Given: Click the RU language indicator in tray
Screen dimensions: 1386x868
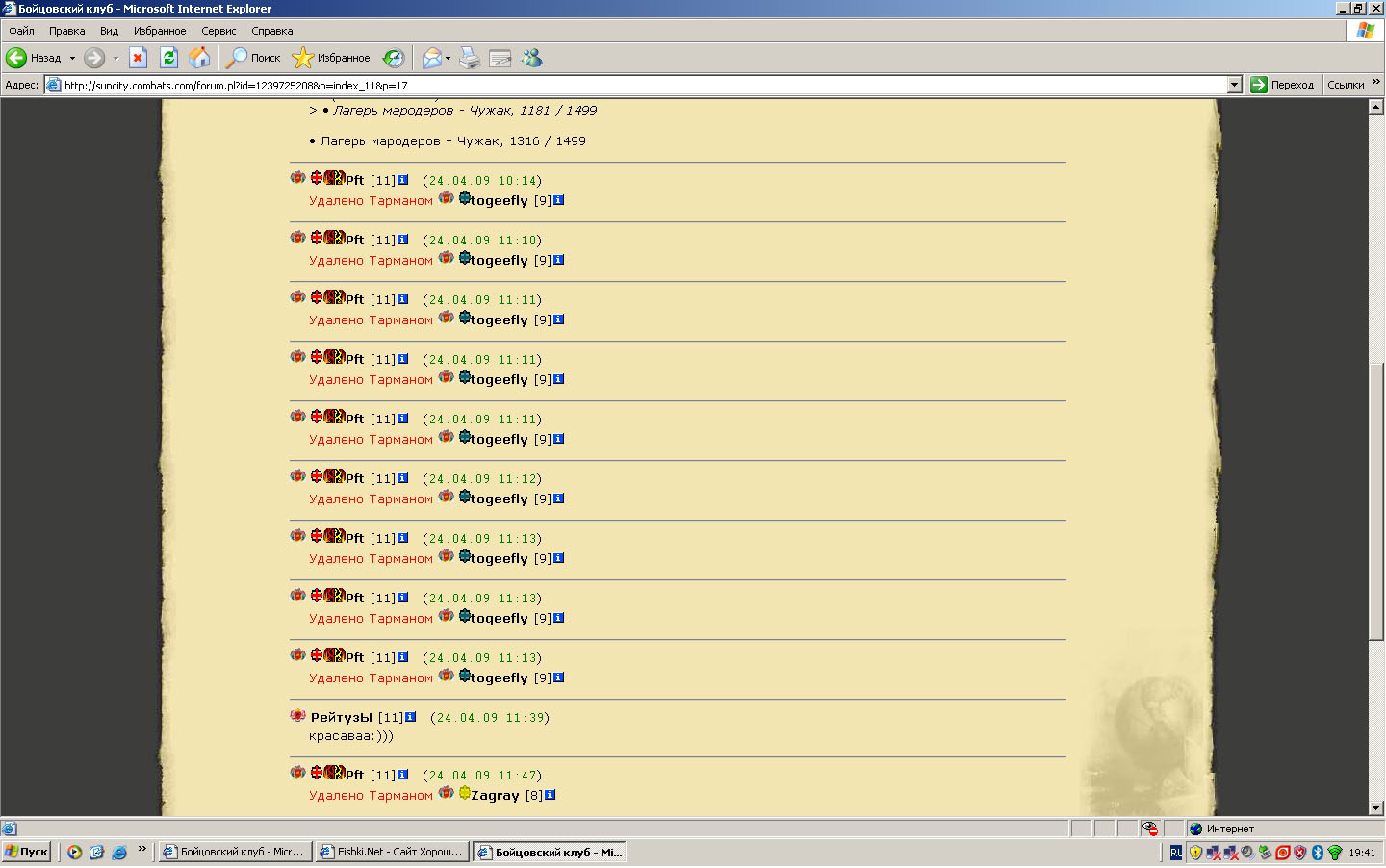Looking at the screenshot, I should click(1176, 853).
